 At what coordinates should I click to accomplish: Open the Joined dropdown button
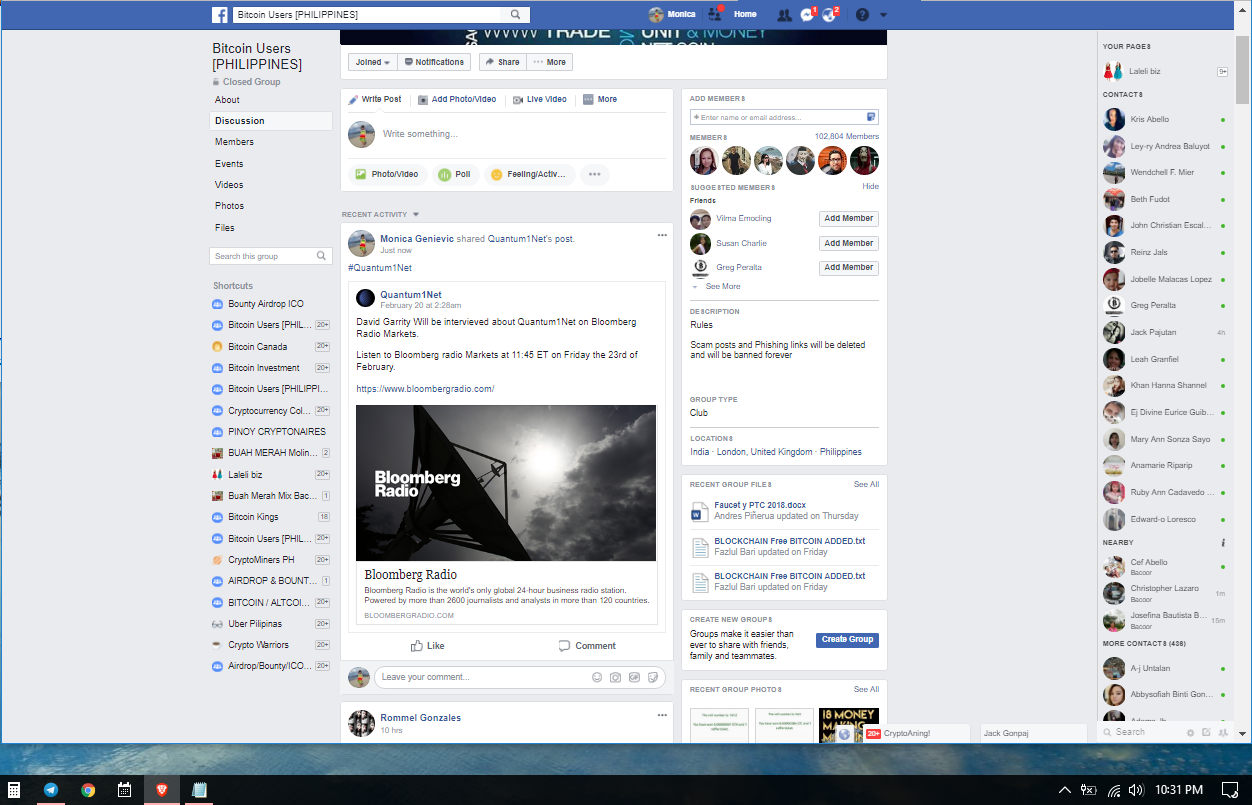click(x=373, y=62)
